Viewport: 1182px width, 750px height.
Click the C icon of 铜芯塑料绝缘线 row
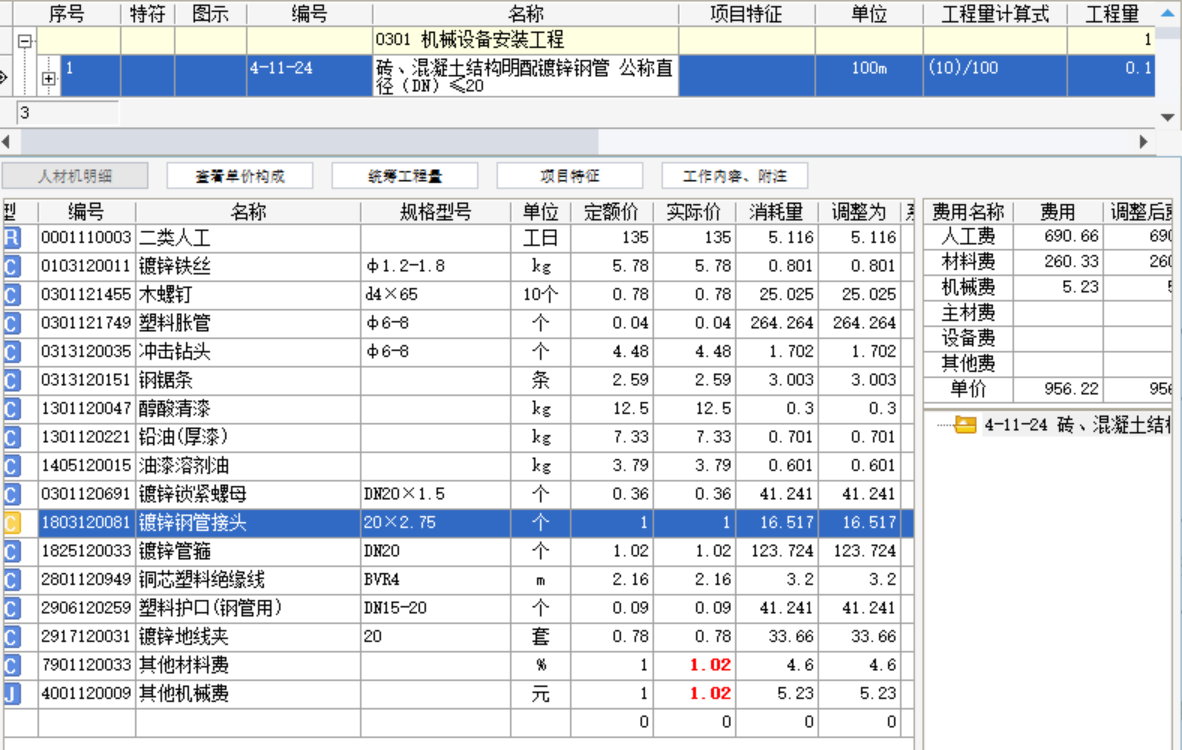12,580
